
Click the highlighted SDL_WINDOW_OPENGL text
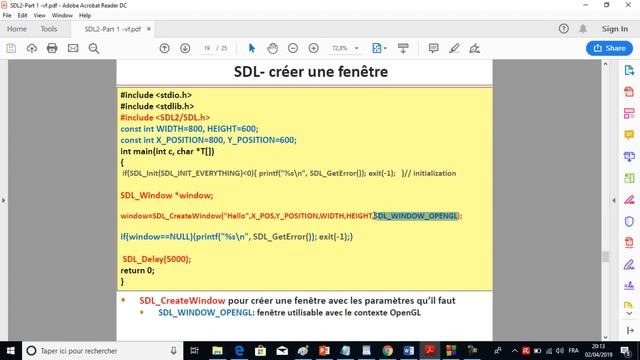(416, 216)
